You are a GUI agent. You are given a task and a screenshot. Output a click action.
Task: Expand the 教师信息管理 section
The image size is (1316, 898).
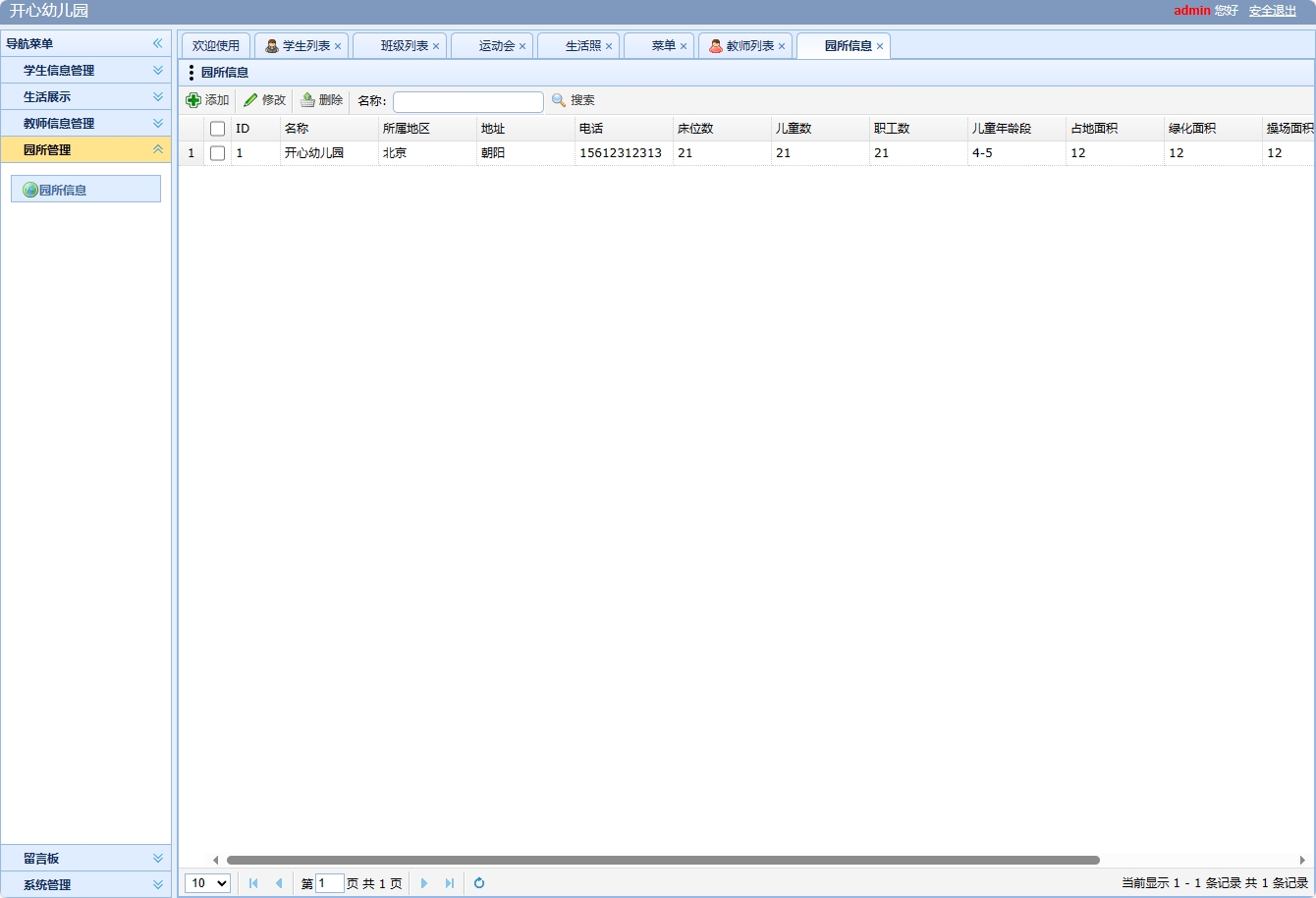point(157,123)
